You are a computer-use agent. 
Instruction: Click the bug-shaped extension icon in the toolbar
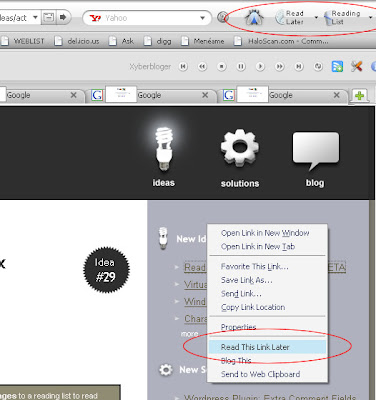pyautogui.click(x=254, y=17)
